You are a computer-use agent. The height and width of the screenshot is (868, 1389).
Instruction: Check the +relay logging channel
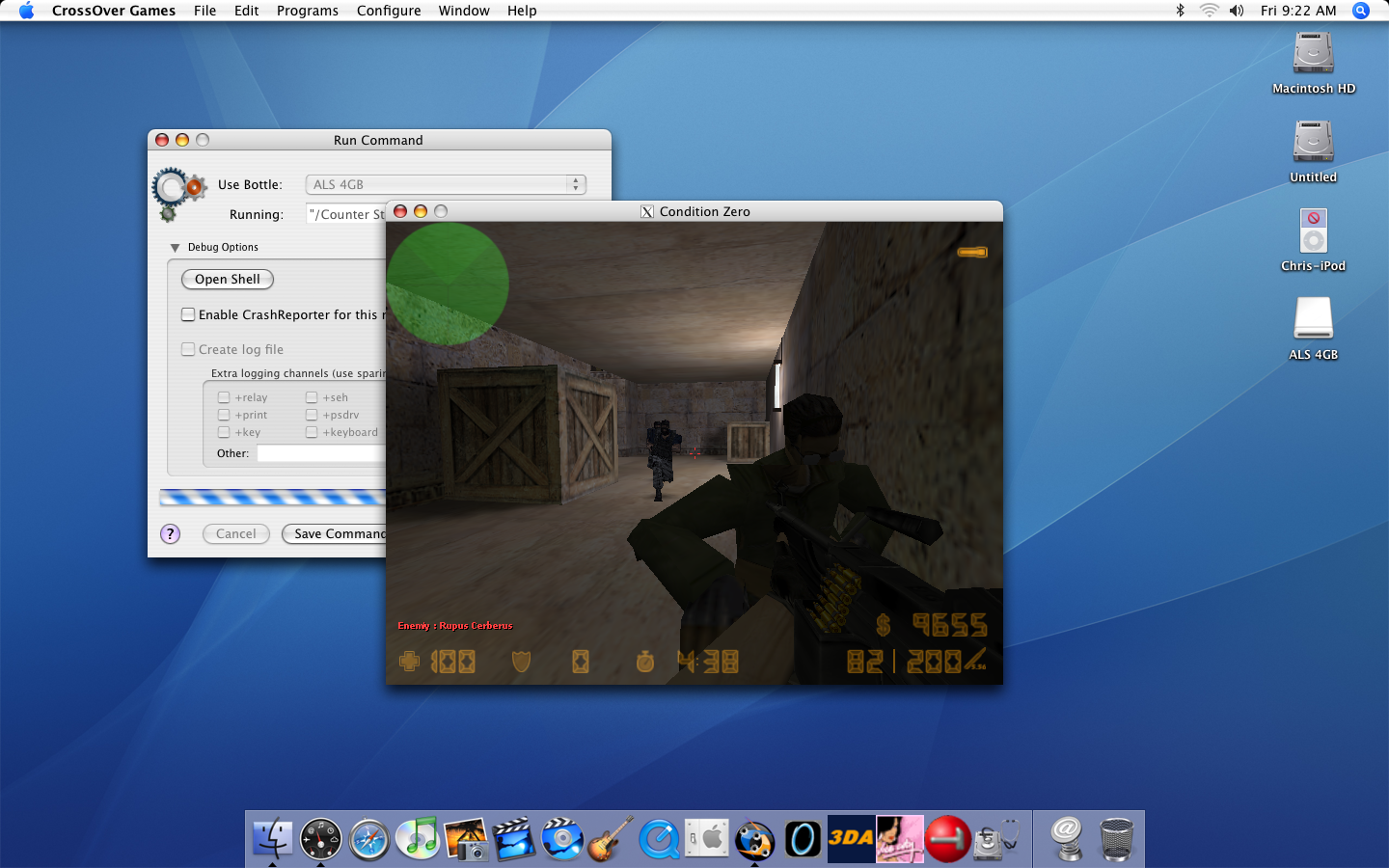tap(223, 396)
